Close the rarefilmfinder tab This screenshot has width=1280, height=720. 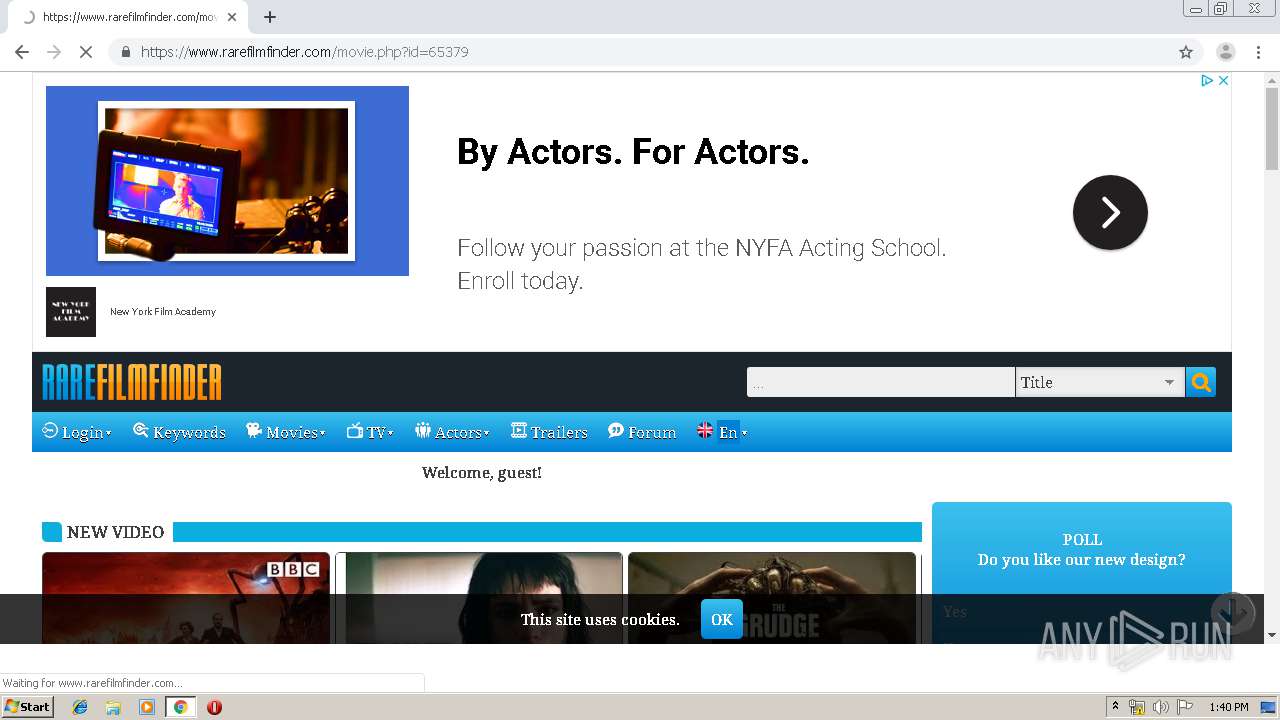232,17
